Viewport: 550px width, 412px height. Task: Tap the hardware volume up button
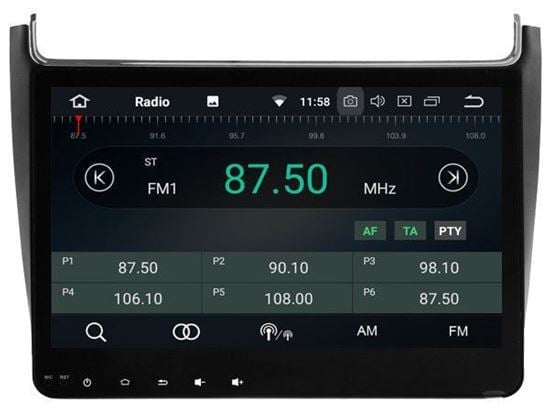(x=237, y=382)
